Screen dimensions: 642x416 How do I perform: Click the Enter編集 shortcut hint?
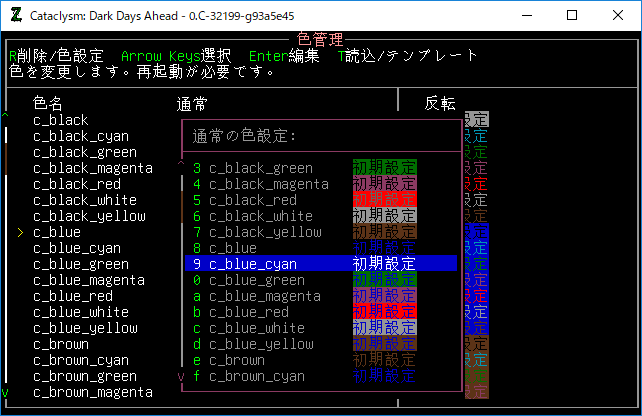pyautogui.click(x=284, y=55)
